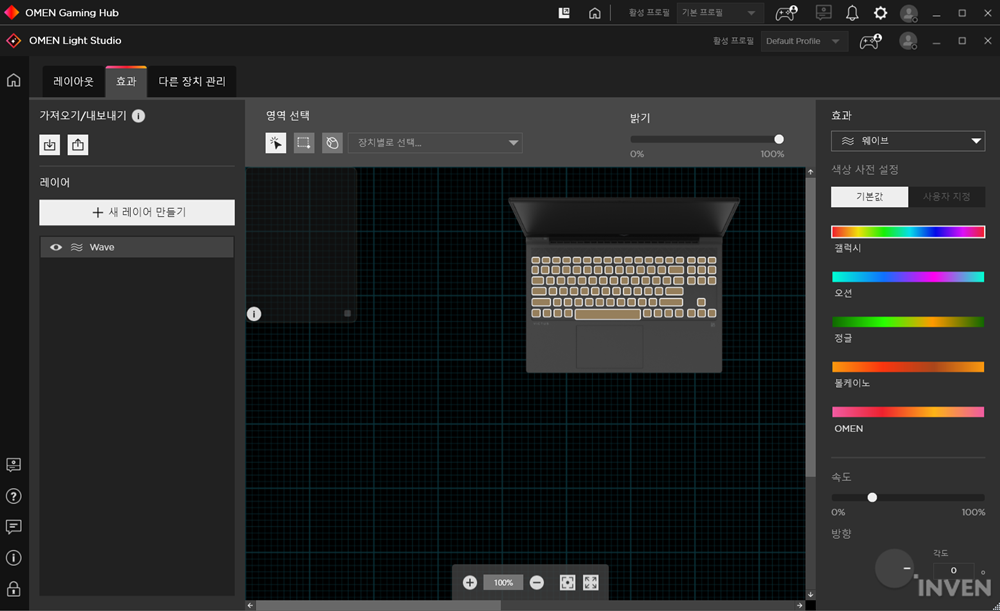Select the 정글 color preset
The width and height of the screenshot is (1000, 611).
(x=908, y=322)
